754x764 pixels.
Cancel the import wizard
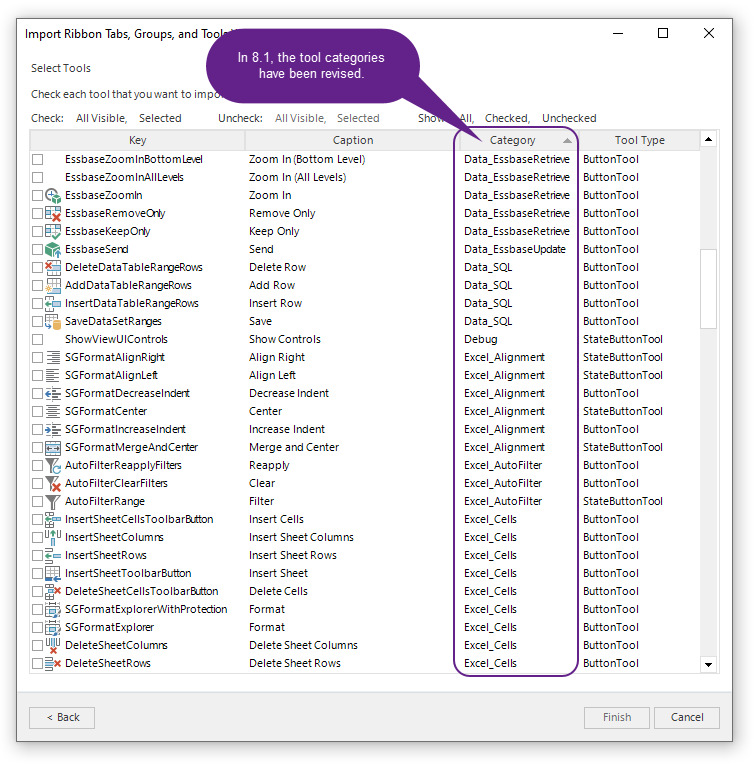click(x=687, y=718)
